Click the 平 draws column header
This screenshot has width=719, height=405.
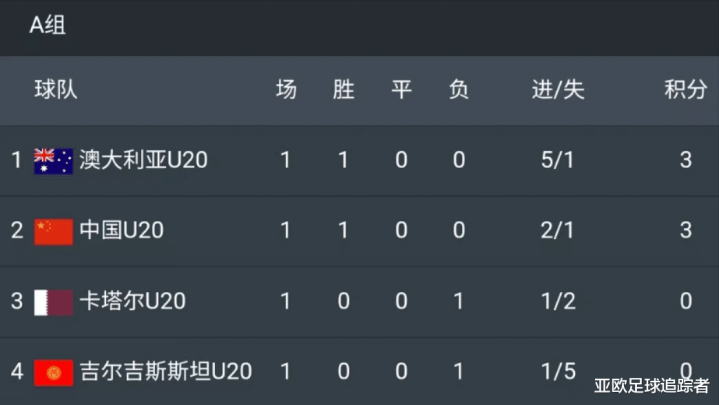(x=401, y=89)
